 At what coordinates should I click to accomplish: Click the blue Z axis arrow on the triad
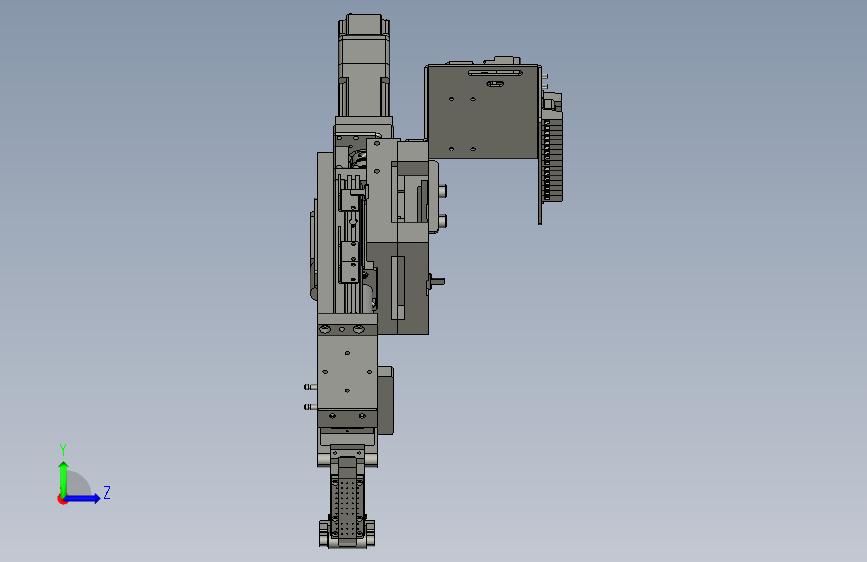click(82, 498)
